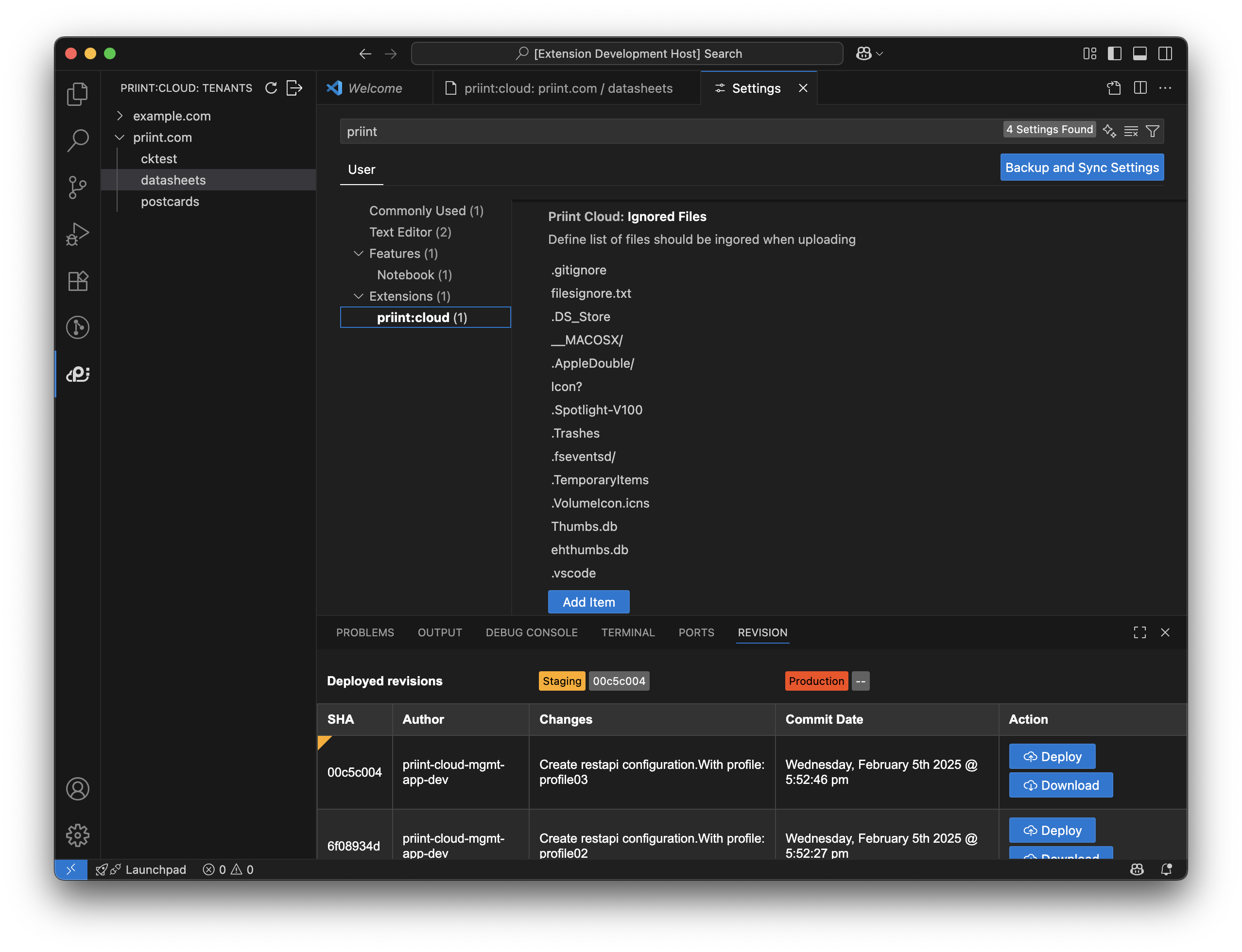This screenshot has width=1242, height=952.
Task: Open the settings filter funnel icon
Action: (x=1152, y=132)
